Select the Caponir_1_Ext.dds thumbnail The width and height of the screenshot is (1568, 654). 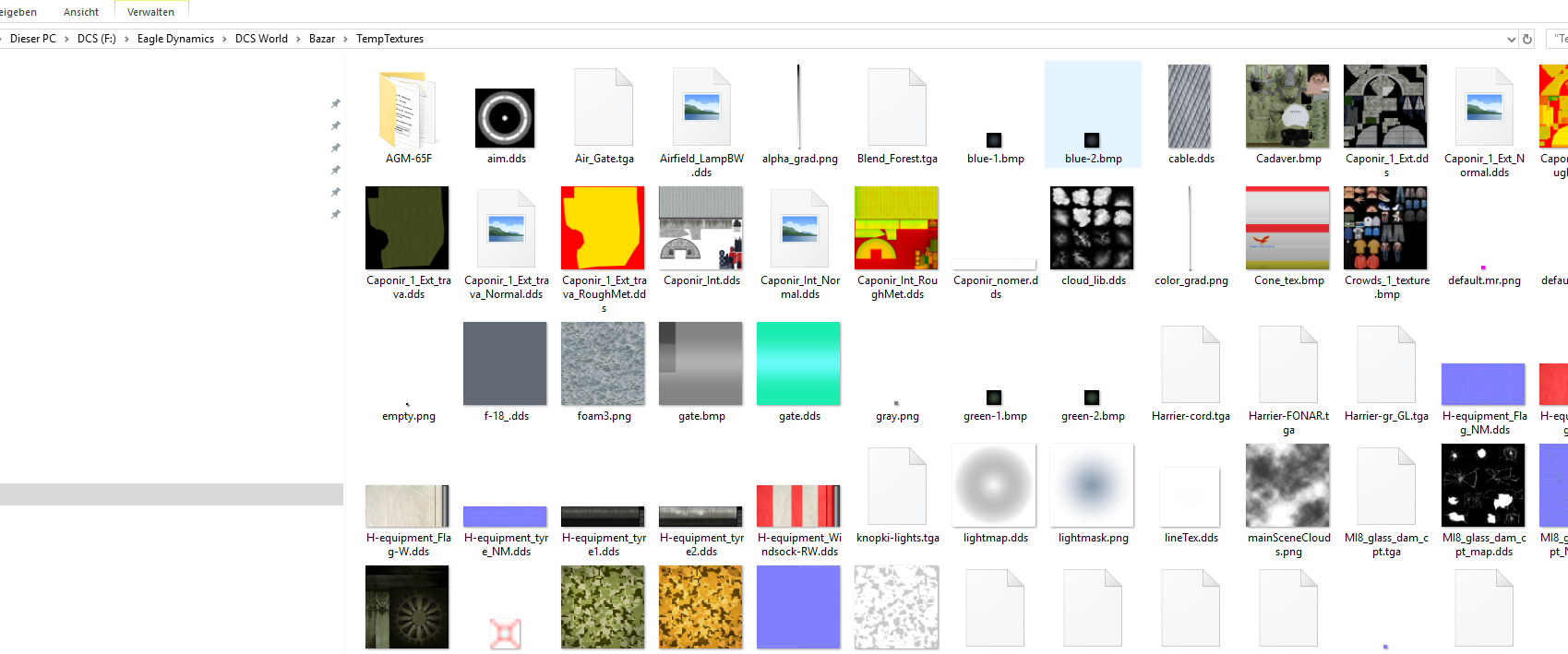pos(1385,106)
